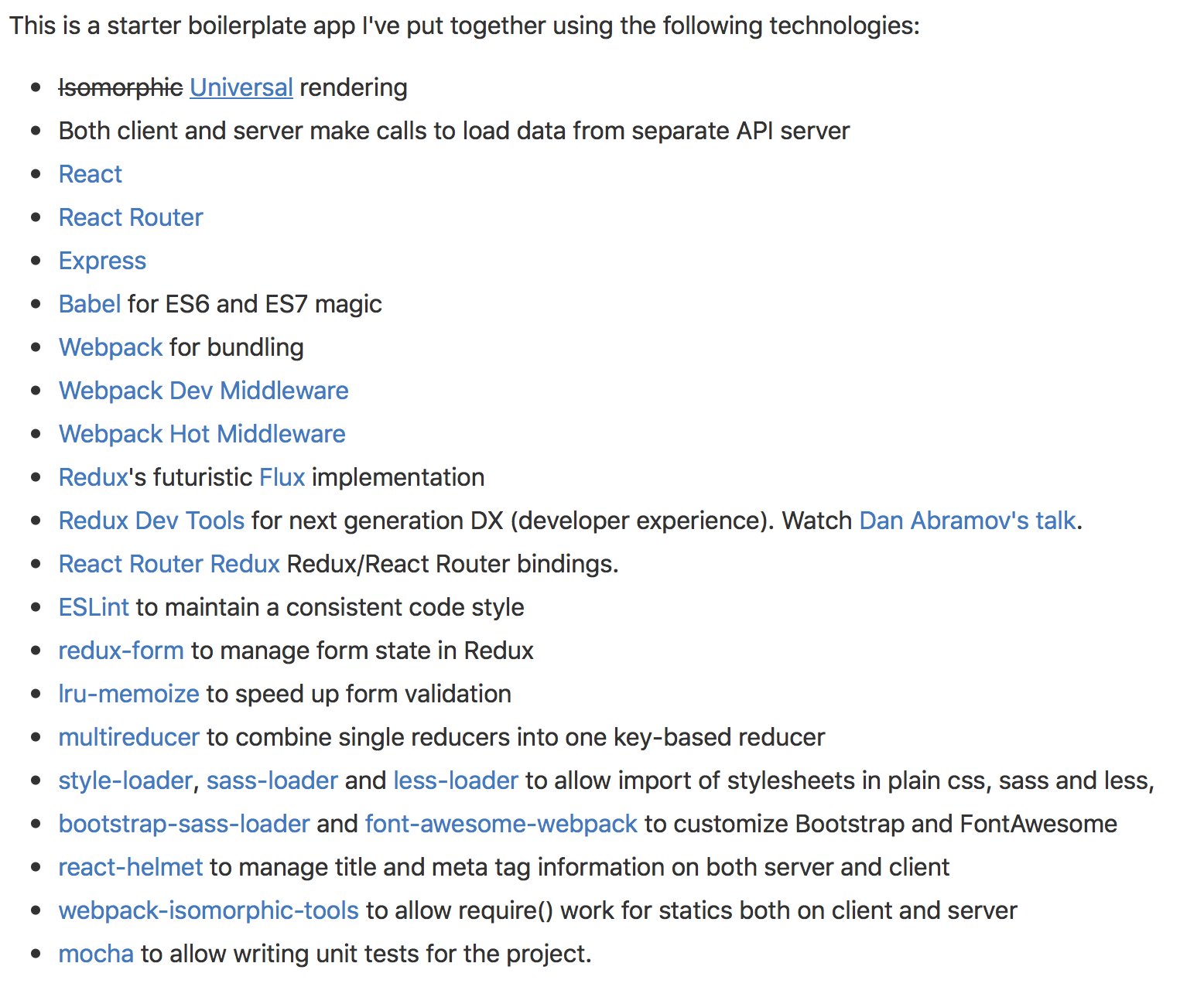Open the Babel link
This screenshot has height=987, width=1204.
pos(90,304)
